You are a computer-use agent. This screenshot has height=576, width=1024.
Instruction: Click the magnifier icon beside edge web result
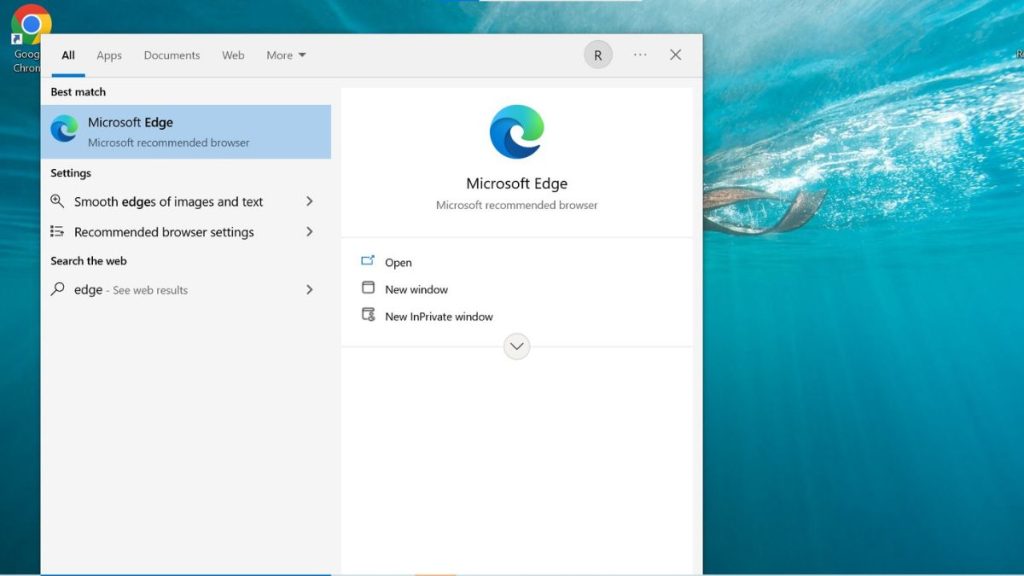[58, 290]
